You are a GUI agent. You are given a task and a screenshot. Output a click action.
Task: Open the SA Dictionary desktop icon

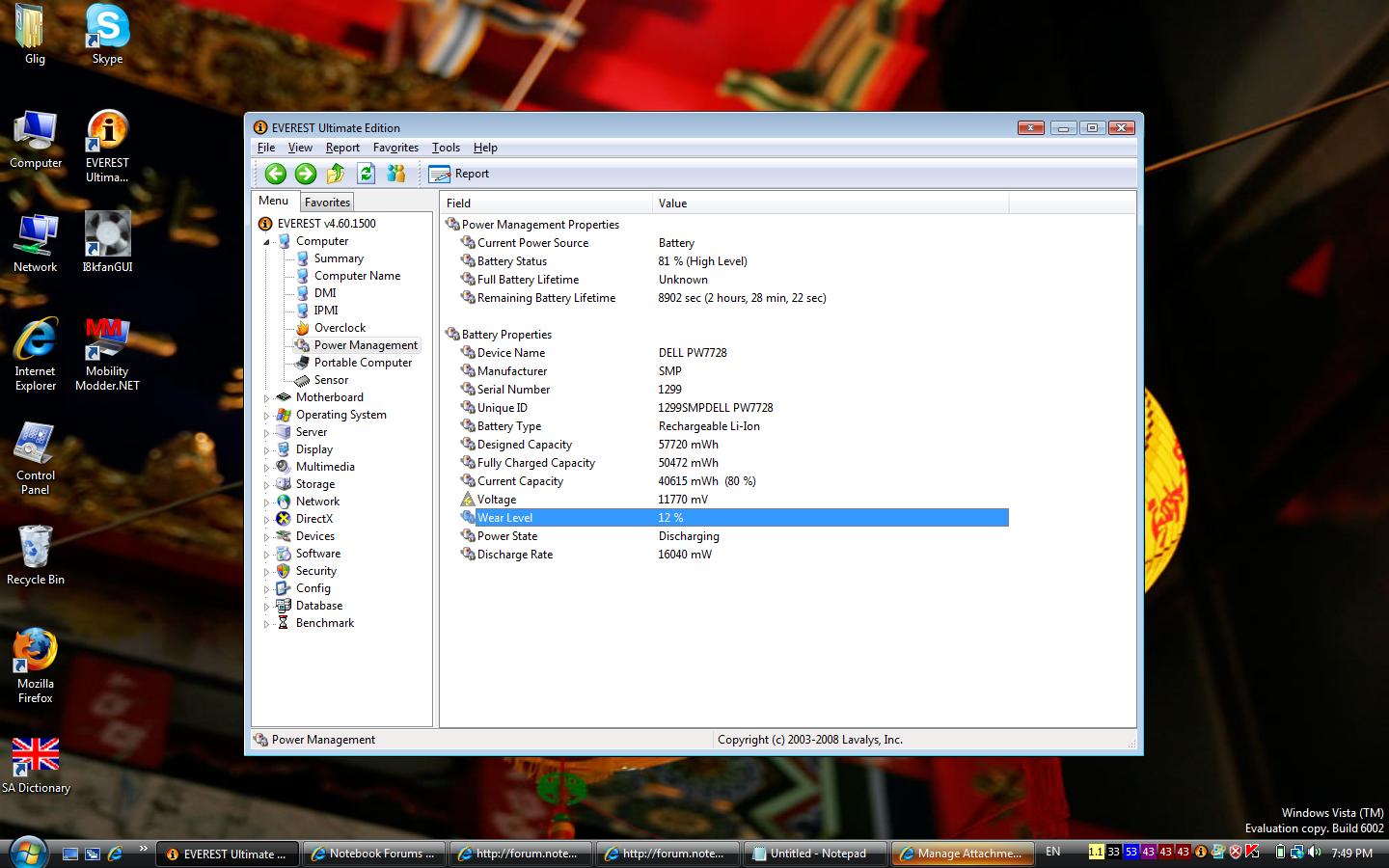pyautogui.click(x=36, y=766)
